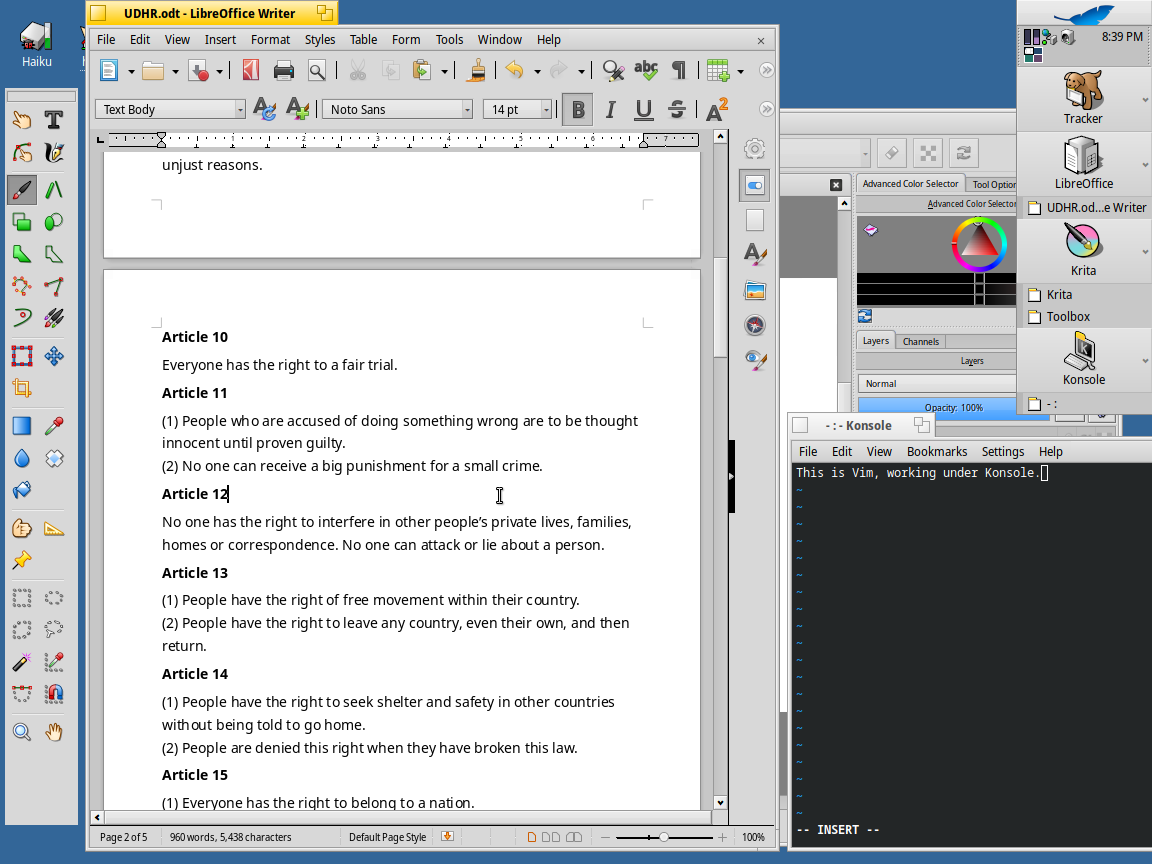Toggle Strikethrough formatting button
Image resolution: width=1152 pixels, height=864 pixels.
click(677, 109)
